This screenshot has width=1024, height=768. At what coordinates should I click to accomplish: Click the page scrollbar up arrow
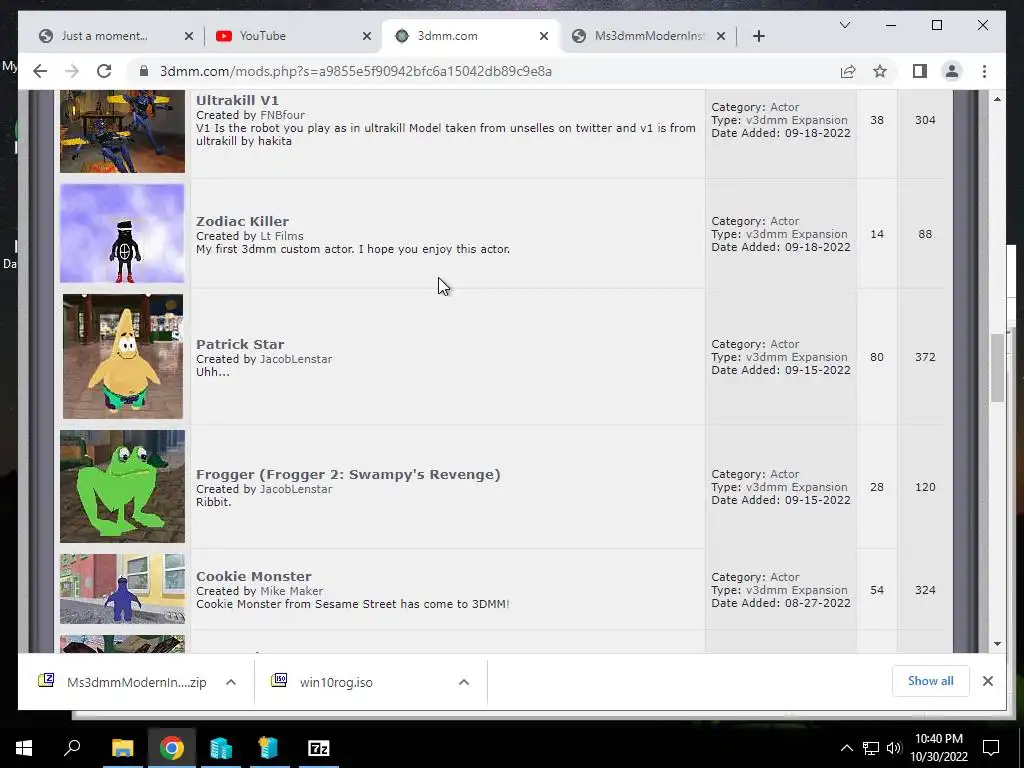[x=997, y=99]
